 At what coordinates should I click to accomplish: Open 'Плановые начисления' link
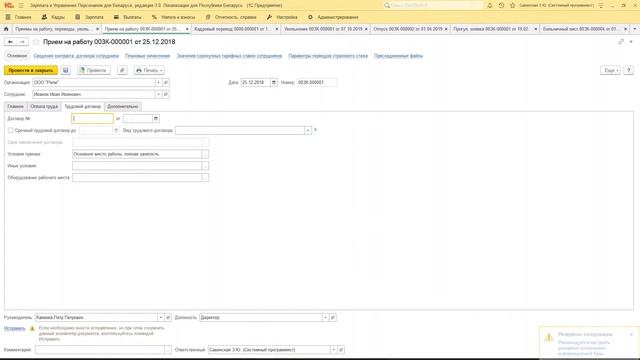(x=147, y=56)
